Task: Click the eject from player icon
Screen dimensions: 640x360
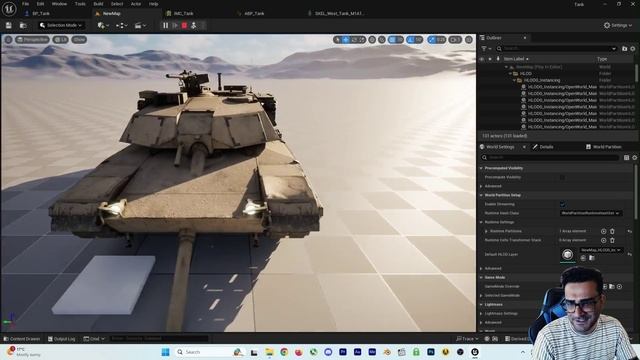Action: (193, 25)
